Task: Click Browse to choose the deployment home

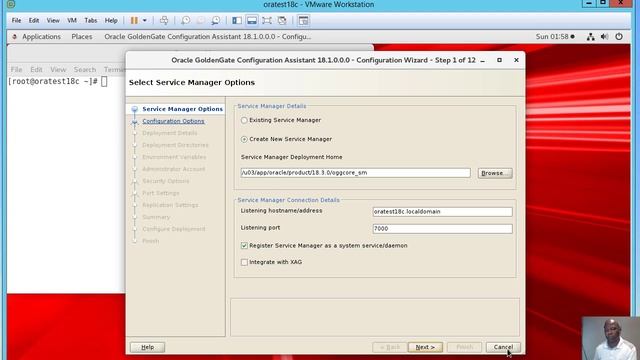Action: [x=495, y=173]
